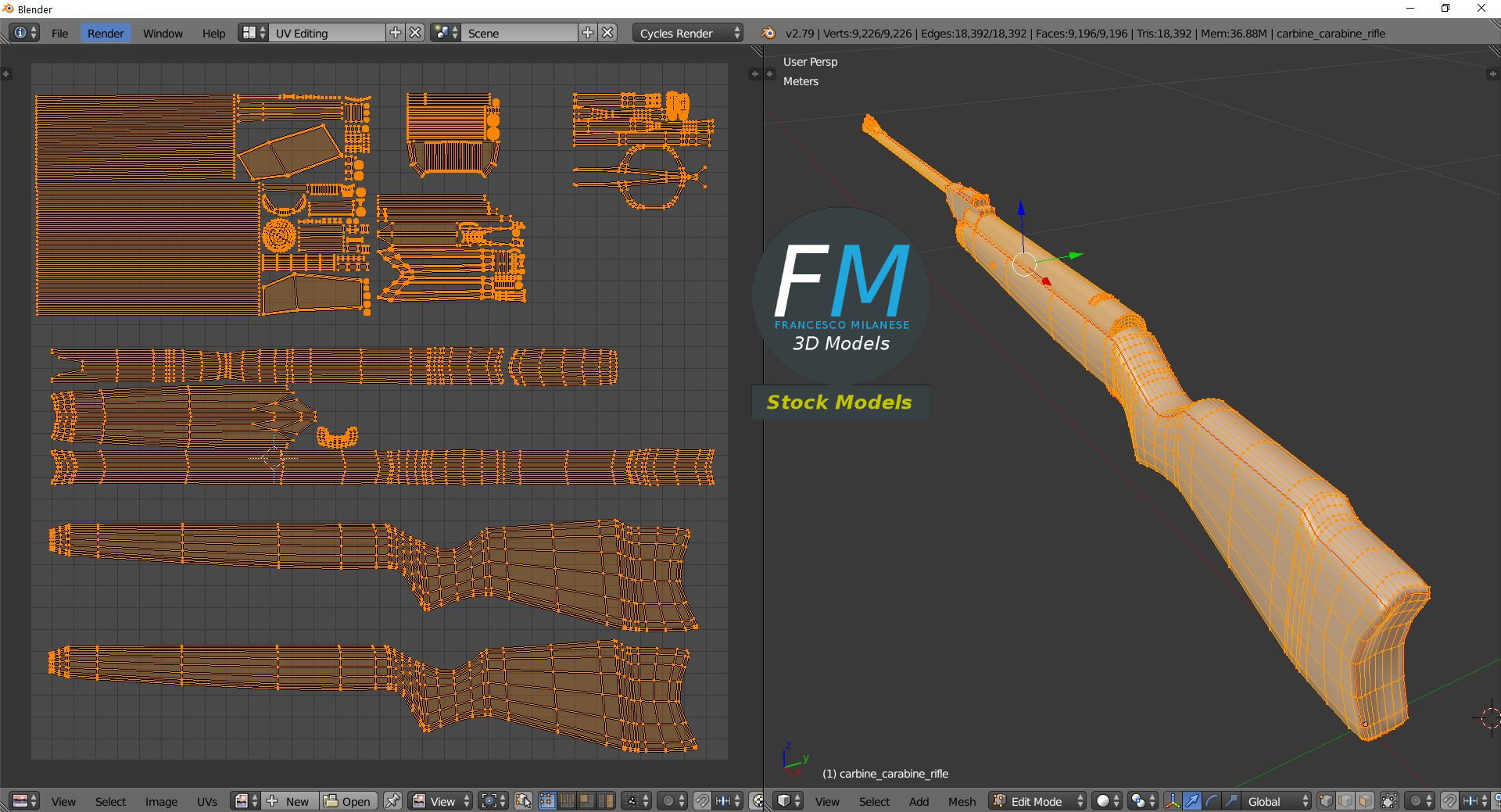Toggle keep UV and mesh selection in sync
This screenshot has width=1501, height=812.
coord(523,801)
